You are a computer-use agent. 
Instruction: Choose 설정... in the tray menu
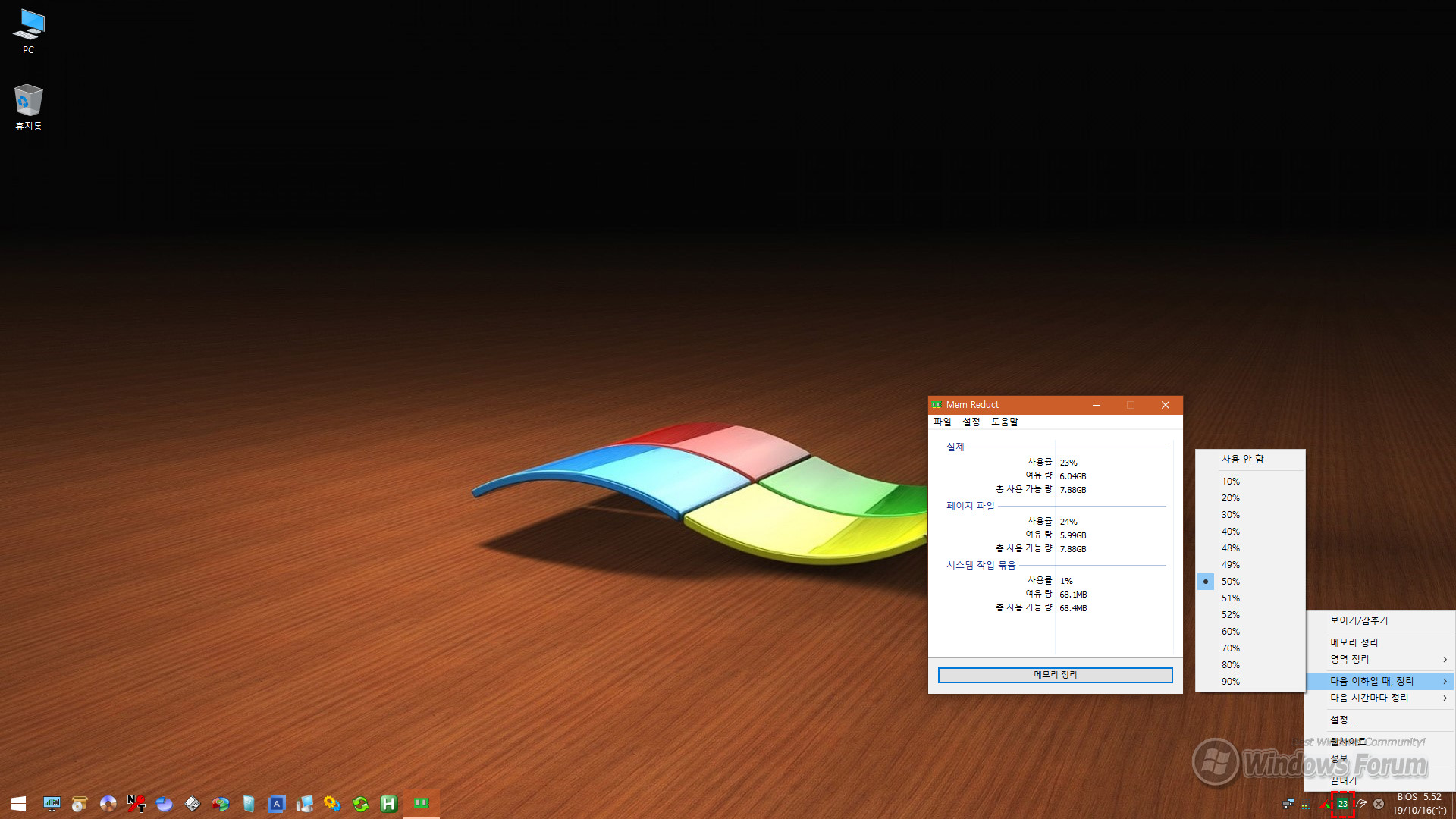coord(1379,720)
